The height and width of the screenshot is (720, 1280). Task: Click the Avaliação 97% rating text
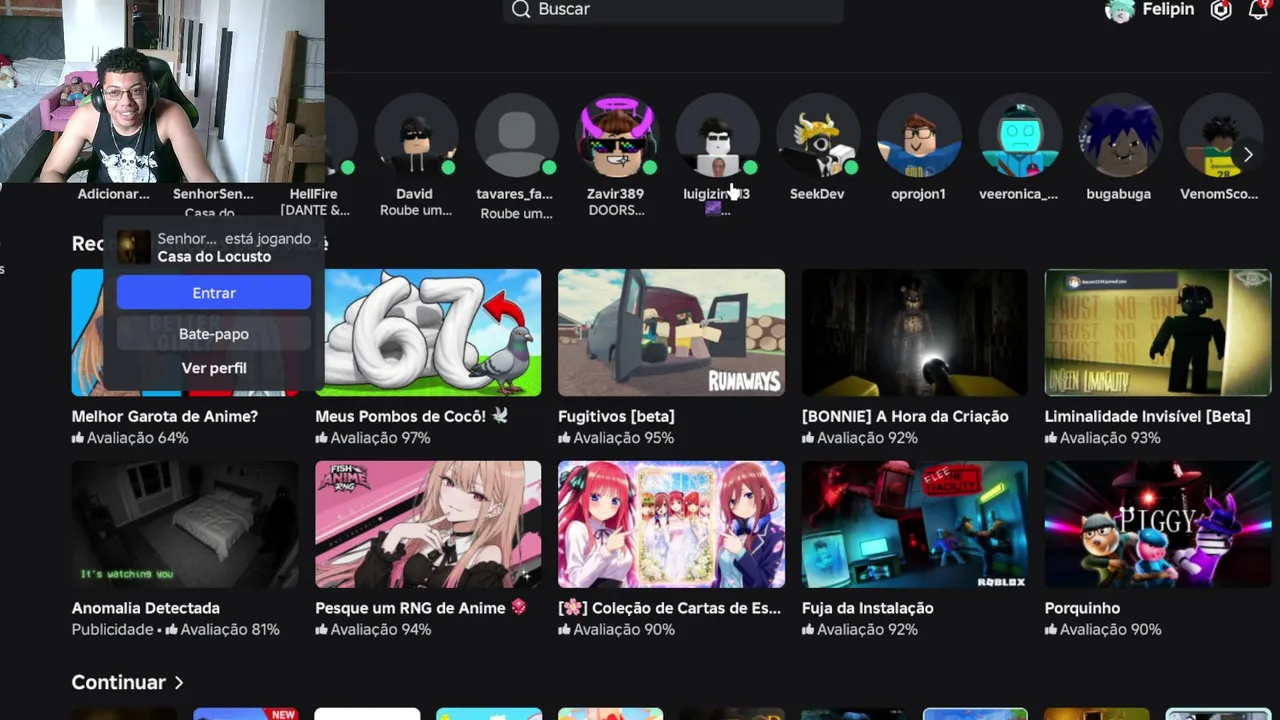point(373,438)
